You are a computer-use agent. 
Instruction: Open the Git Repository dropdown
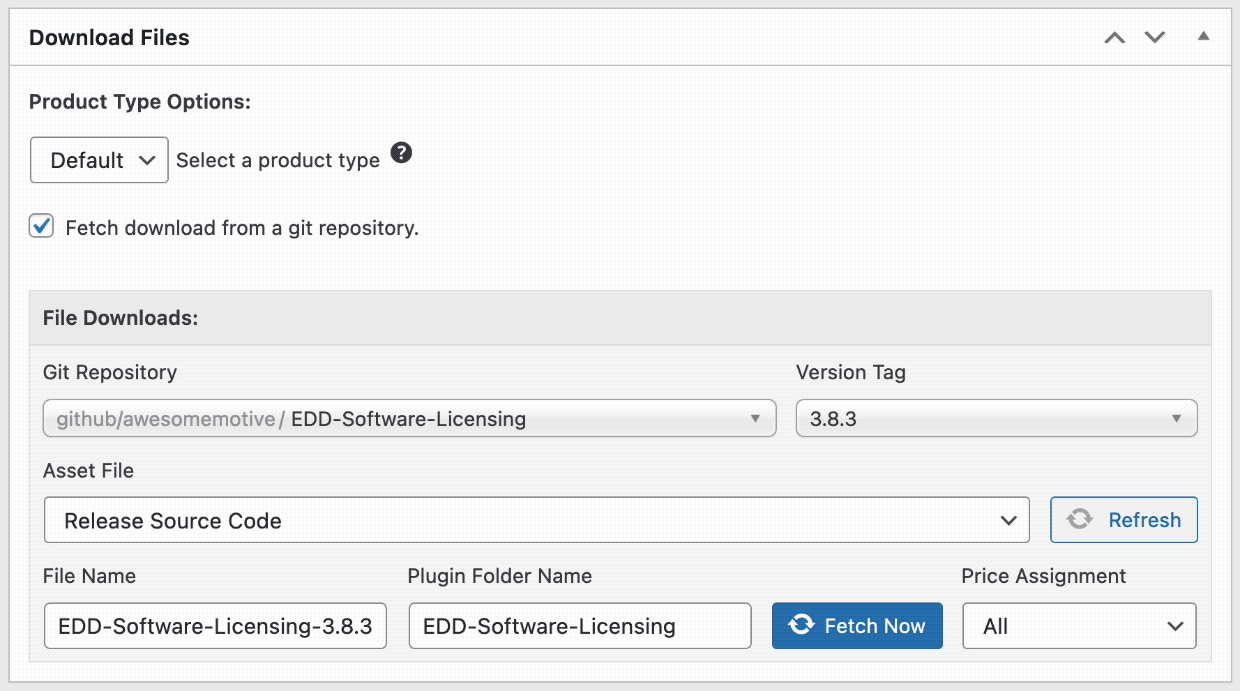(x=410, y=419)
